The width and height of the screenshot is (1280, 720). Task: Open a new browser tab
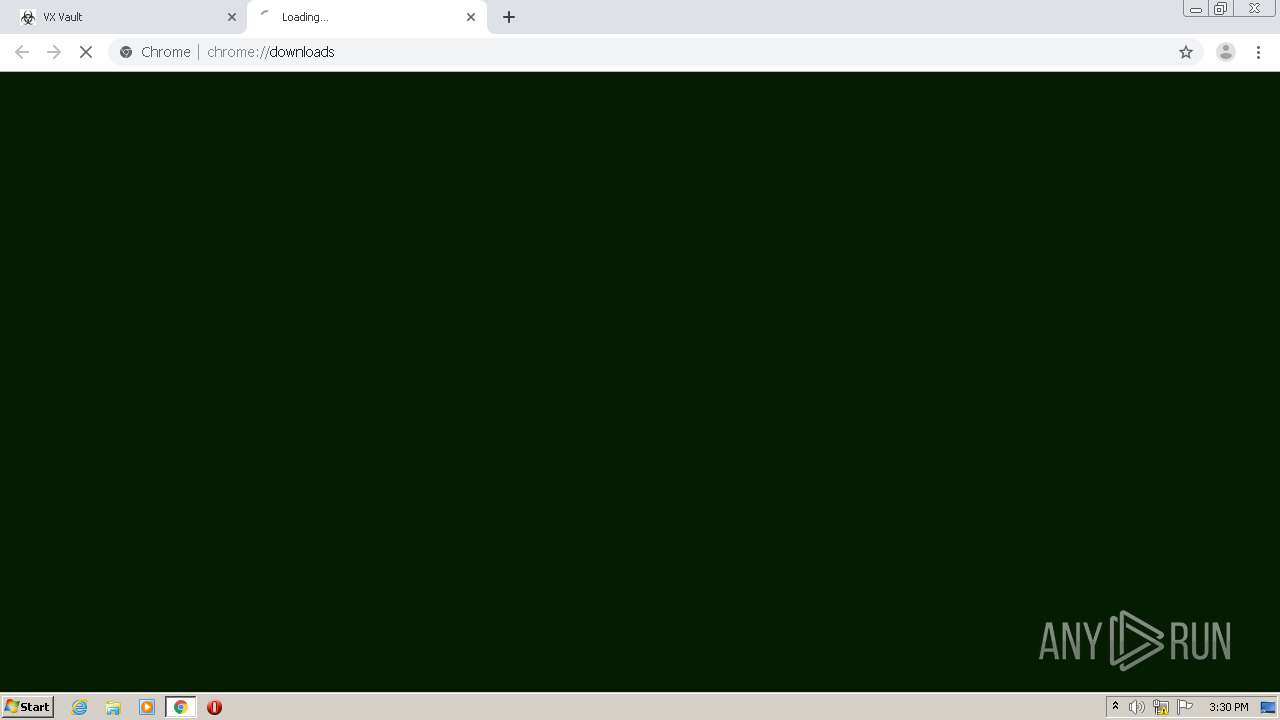509,17
